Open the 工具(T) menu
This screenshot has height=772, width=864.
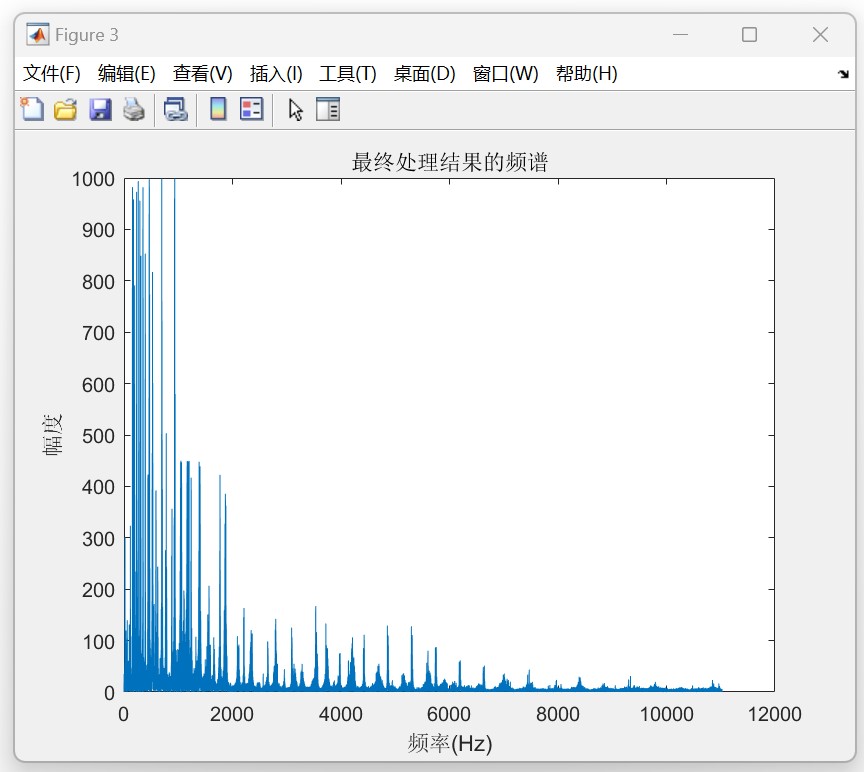[348, 74]
